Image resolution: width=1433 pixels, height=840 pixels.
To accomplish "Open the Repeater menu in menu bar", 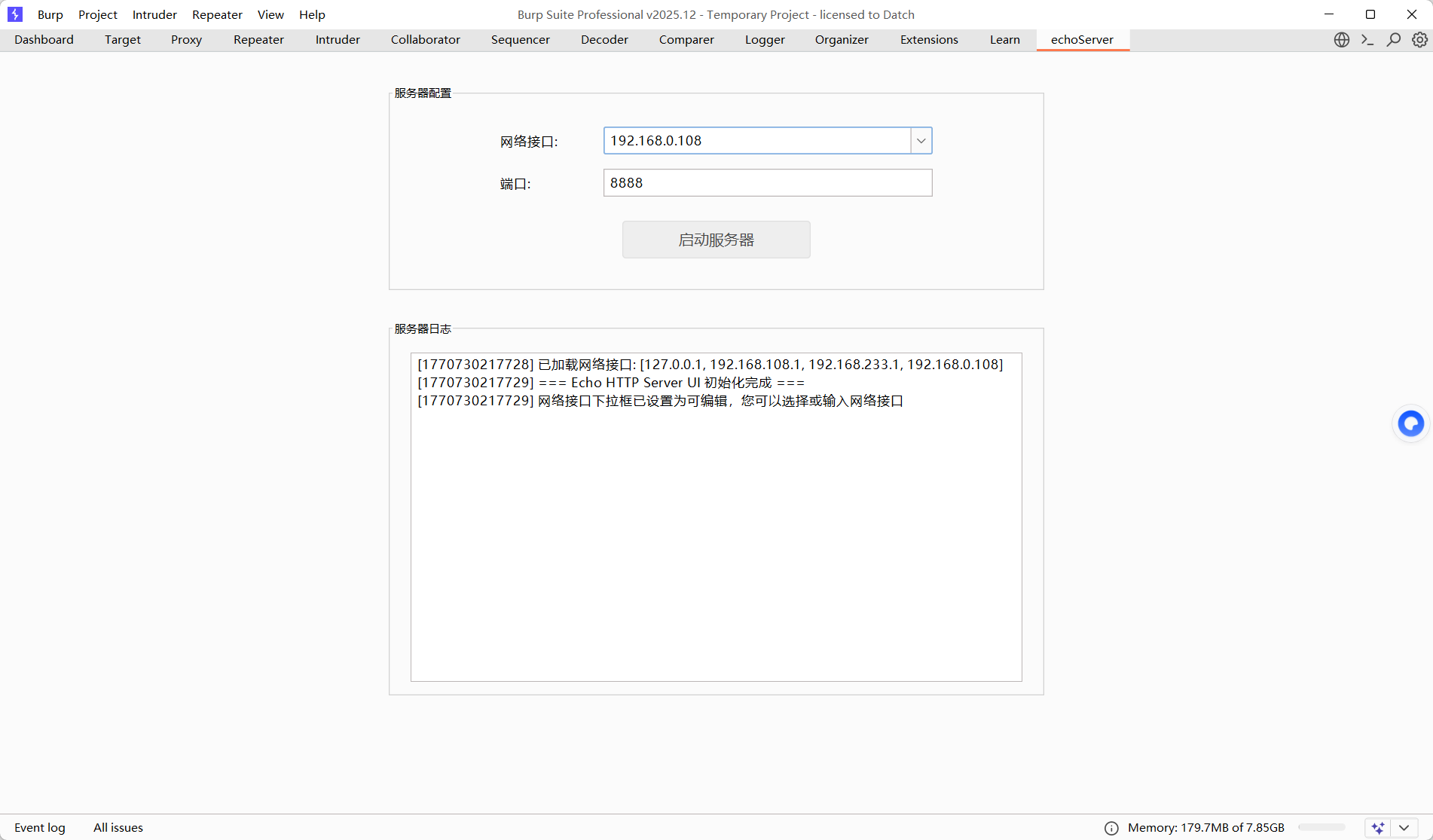I will point(217,14).
